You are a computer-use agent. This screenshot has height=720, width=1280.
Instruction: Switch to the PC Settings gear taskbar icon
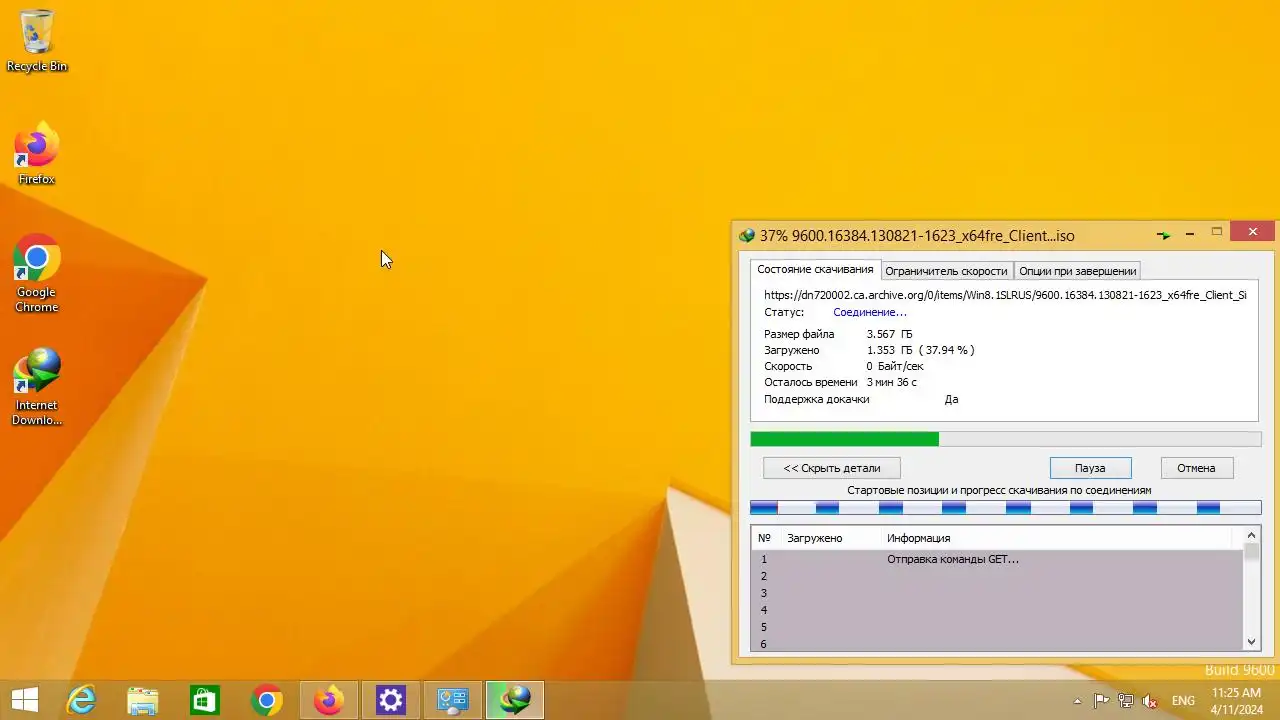tap(391, 701)
